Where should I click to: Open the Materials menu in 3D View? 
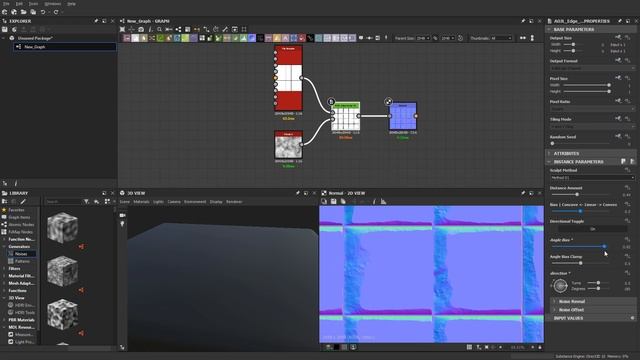point(142,202)
